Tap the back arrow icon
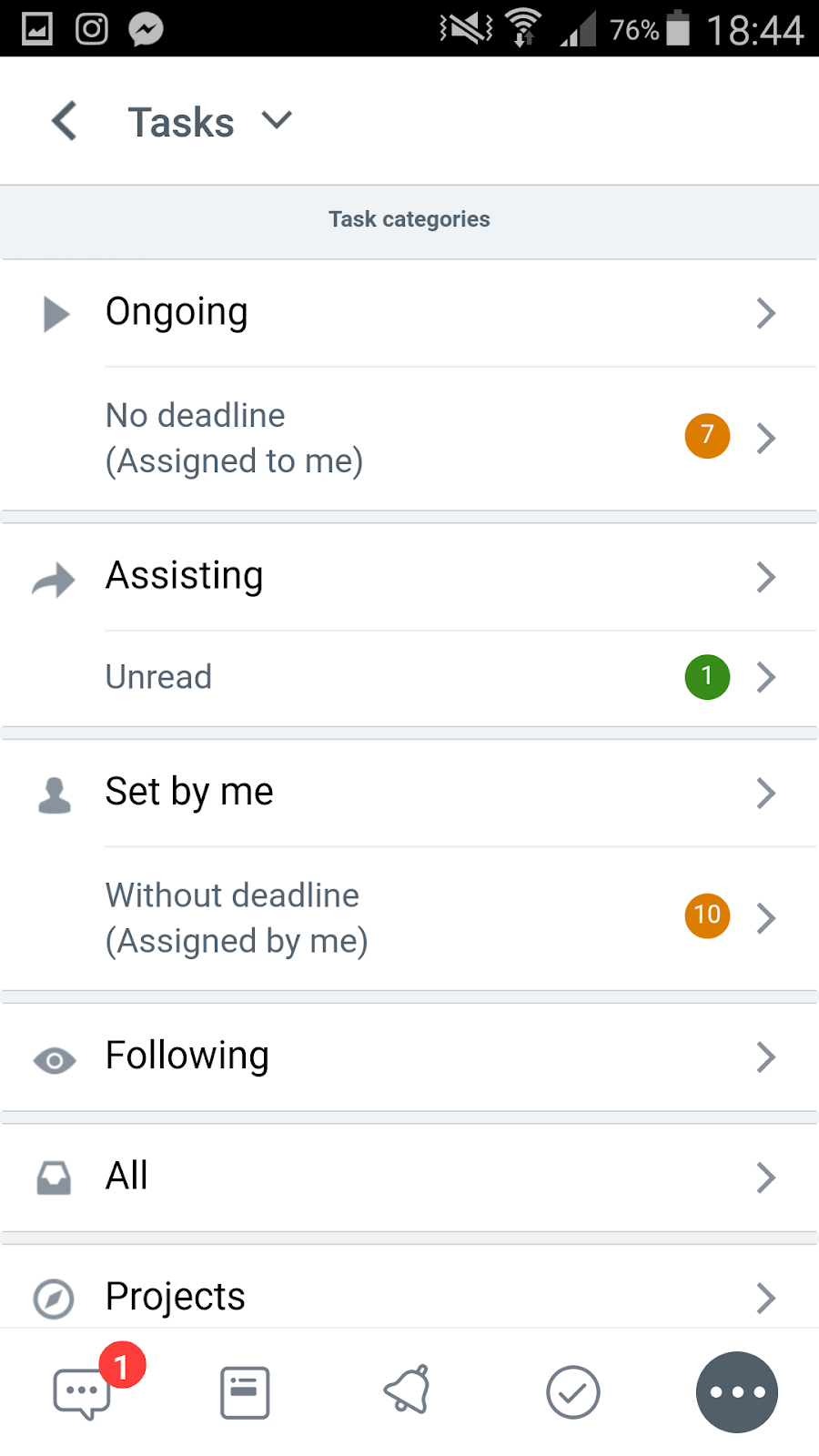This screenshot has width=819, height=1456. 64,121
